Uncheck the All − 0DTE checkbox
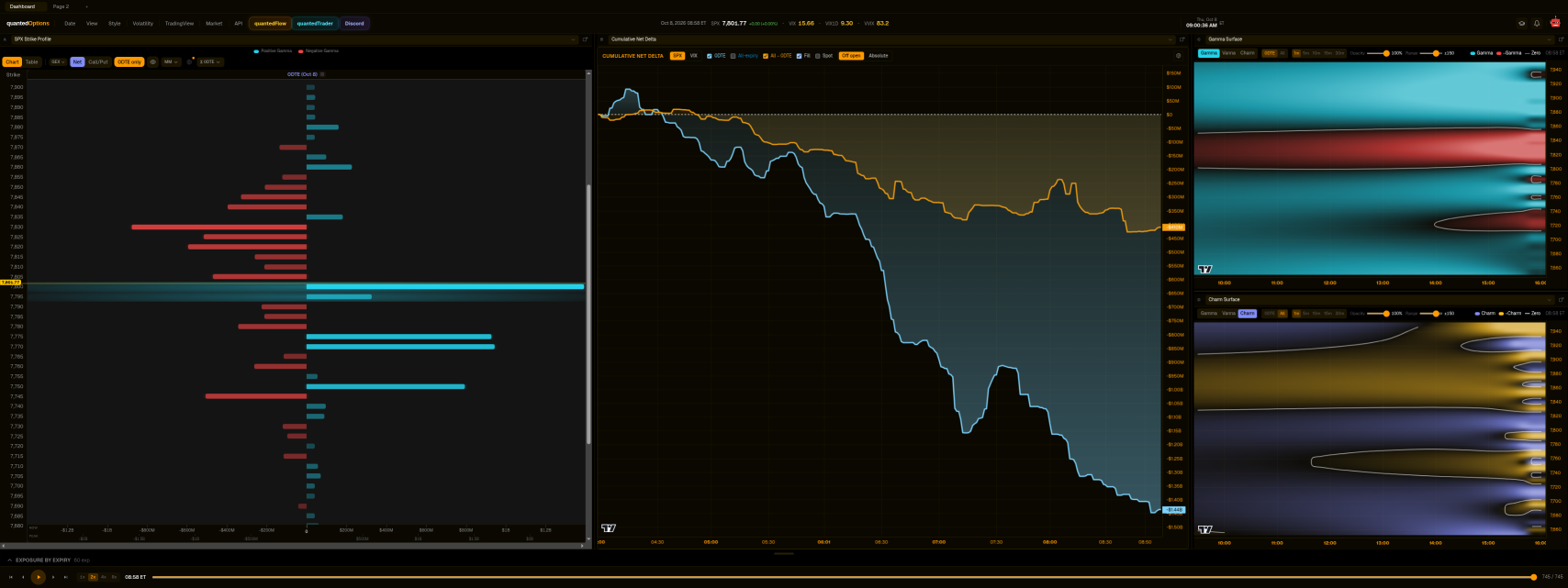 click(766, 56)
